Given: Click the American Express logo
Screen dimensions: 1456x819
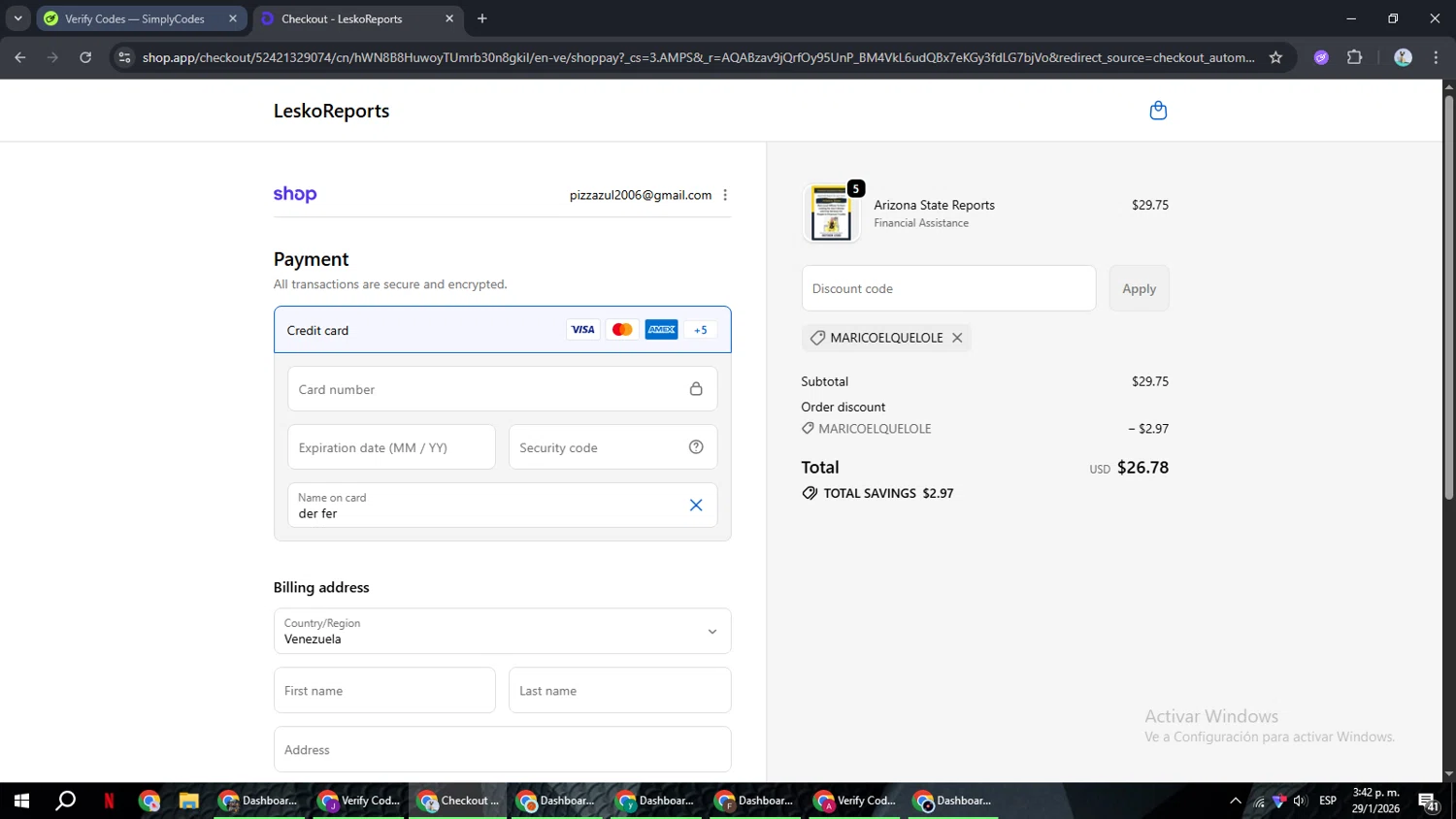Looking at the screenshot, I should click(661, 330).
